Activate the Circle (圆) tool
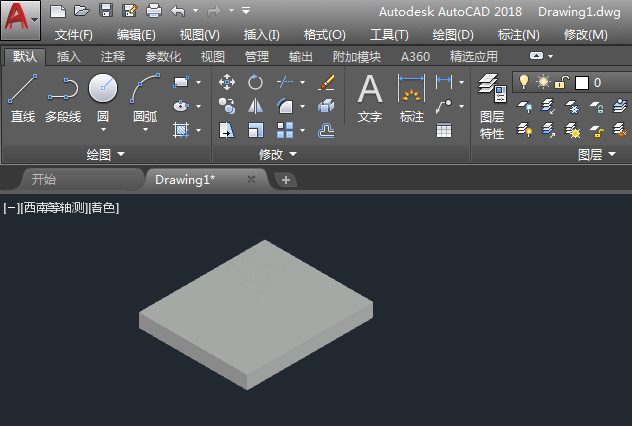This screenshot has width=632, height=426. point(103,91)
